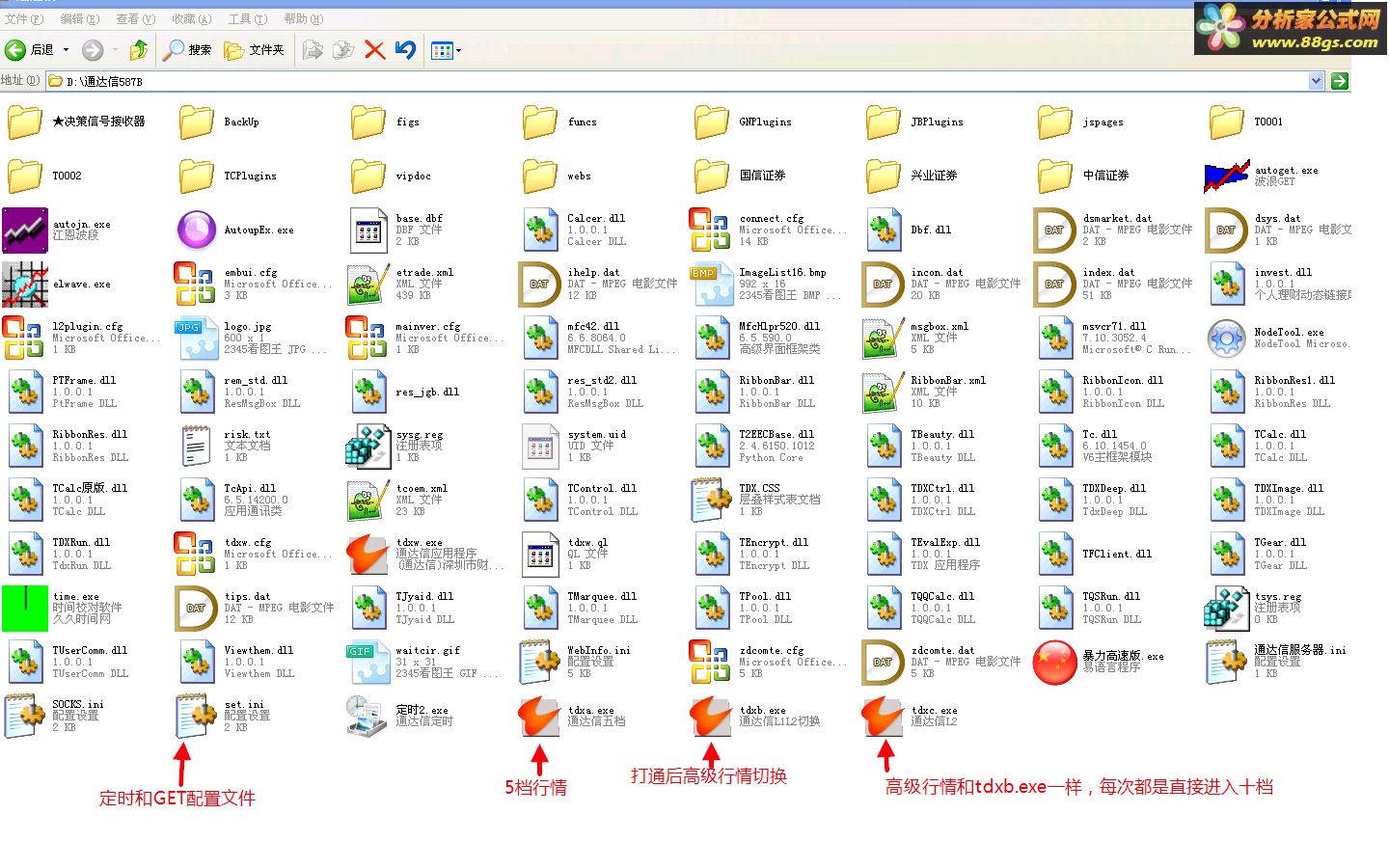Select the tsys.reg registry file icon
The height and width of the screenshot is (868, 1389).
1226,608
